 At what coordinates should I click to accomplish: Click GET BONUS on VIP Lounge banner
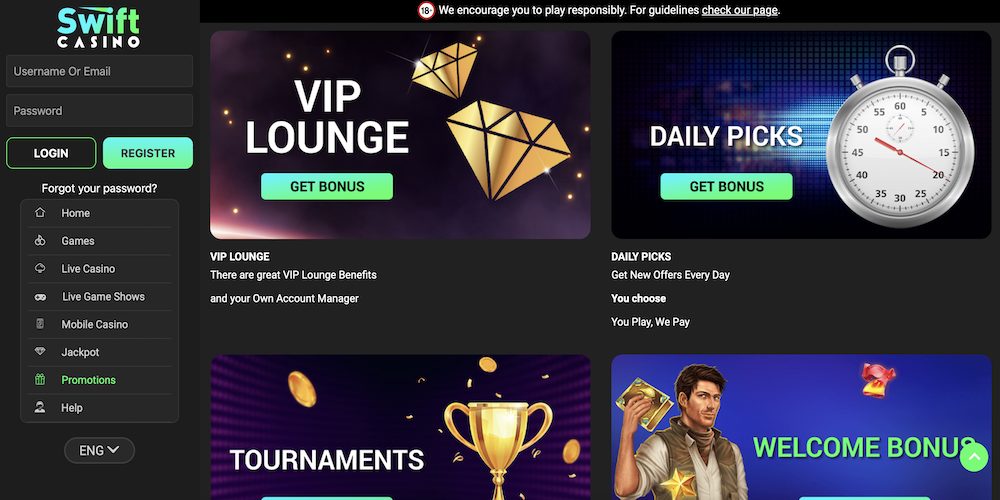327,186
